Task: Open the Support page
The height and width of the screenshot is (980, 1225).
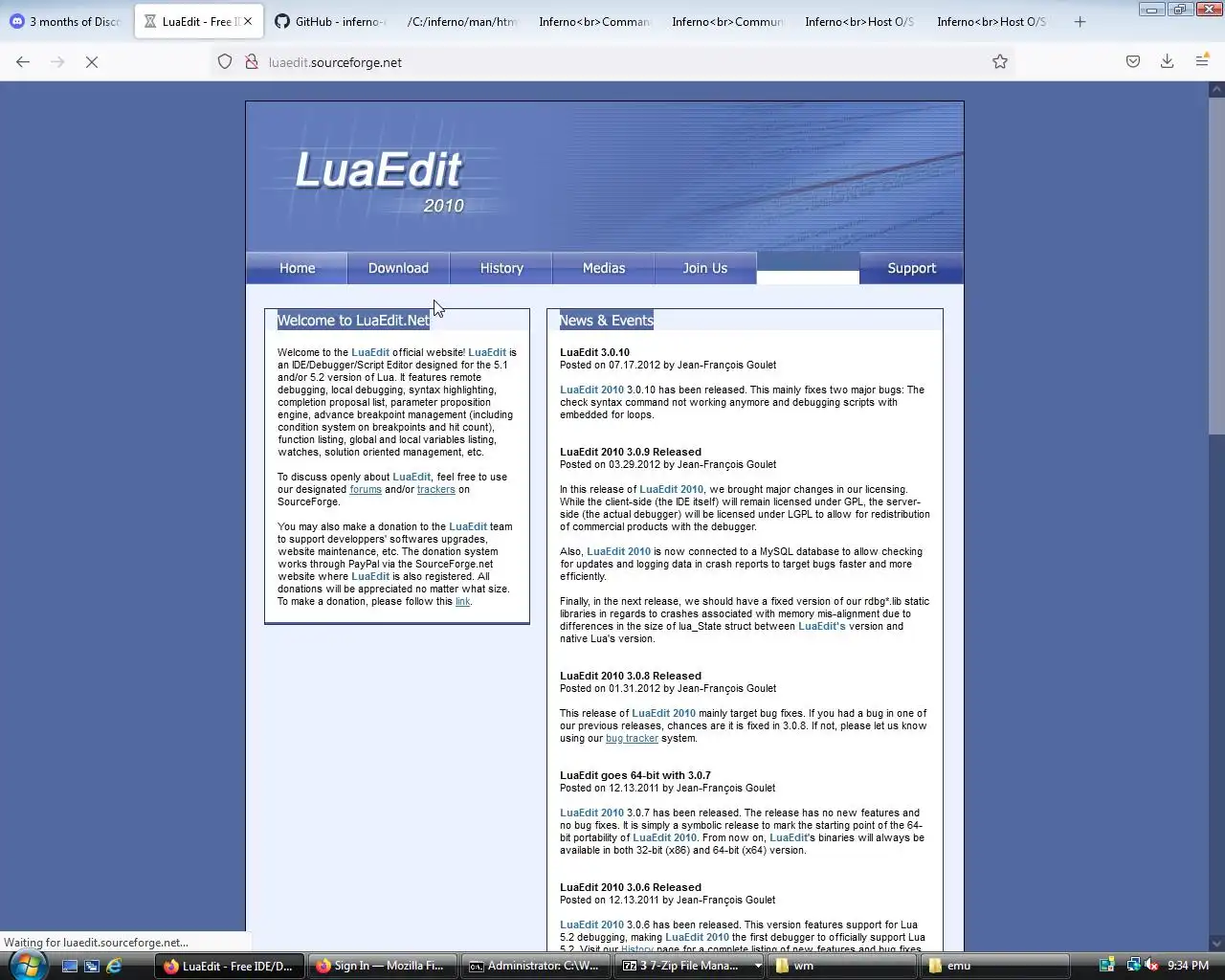Action: [911, 268]
